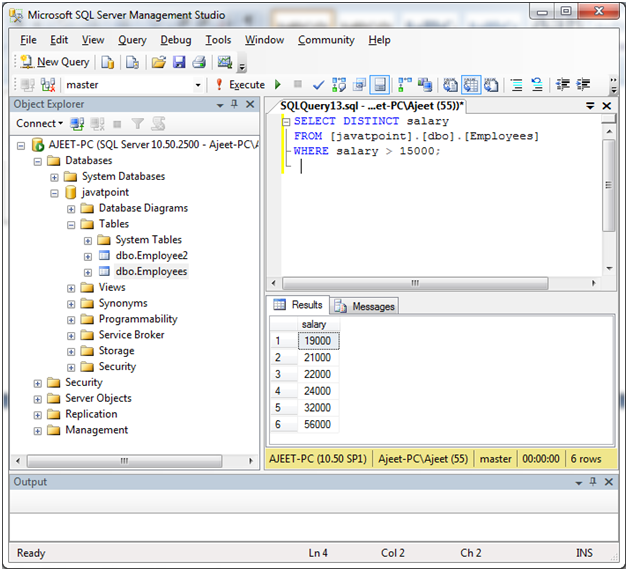This screenshot has width=628, height=571.
Task: Open the master database dropdown
Action: [197, 85]
